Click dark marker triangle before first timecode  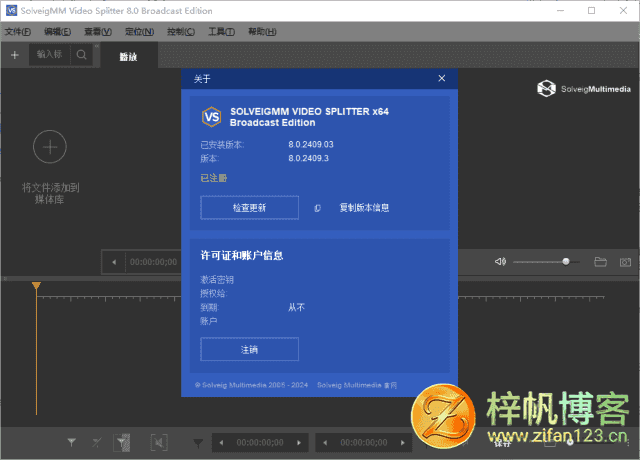point(198,443)
